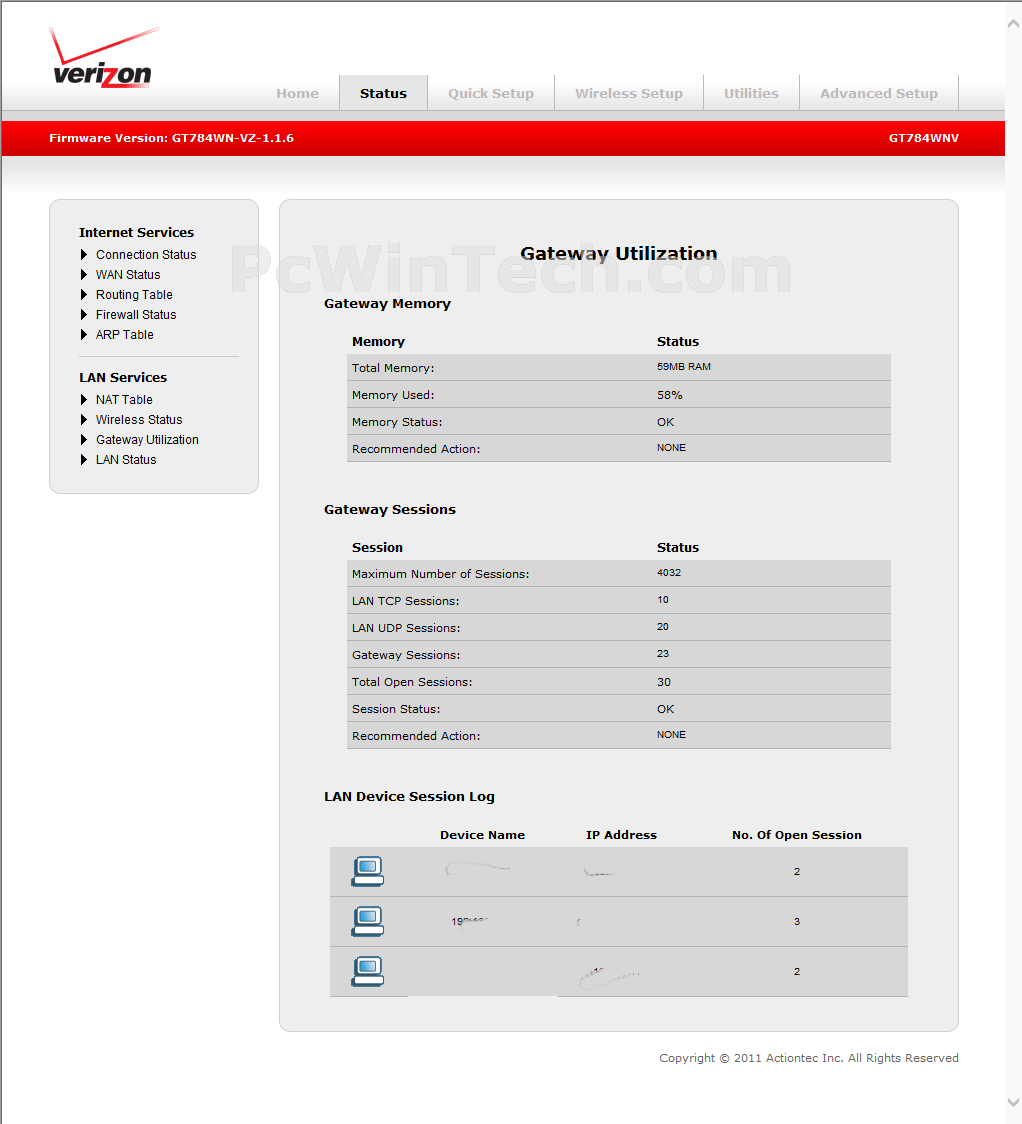Click the LAN TCP Sessions value 10
The image size is (1022, 1124).
coord(663,600)
